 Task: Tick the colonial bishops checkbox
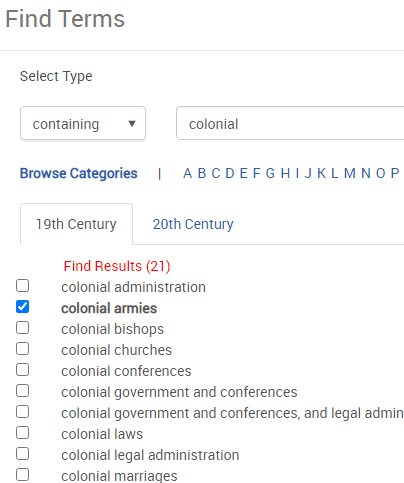tap(23, 328)
